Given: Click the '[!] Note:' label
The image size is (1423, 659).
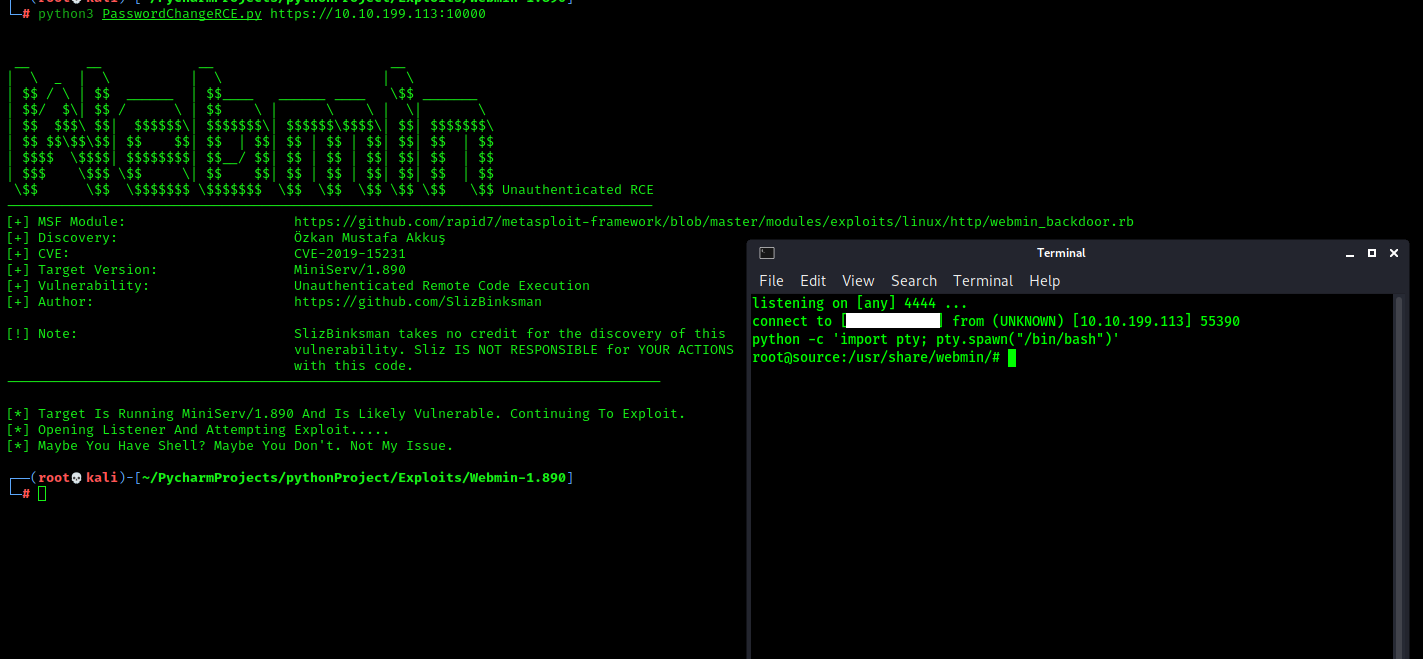Looking at the screenshot, I should click(42, 334).
